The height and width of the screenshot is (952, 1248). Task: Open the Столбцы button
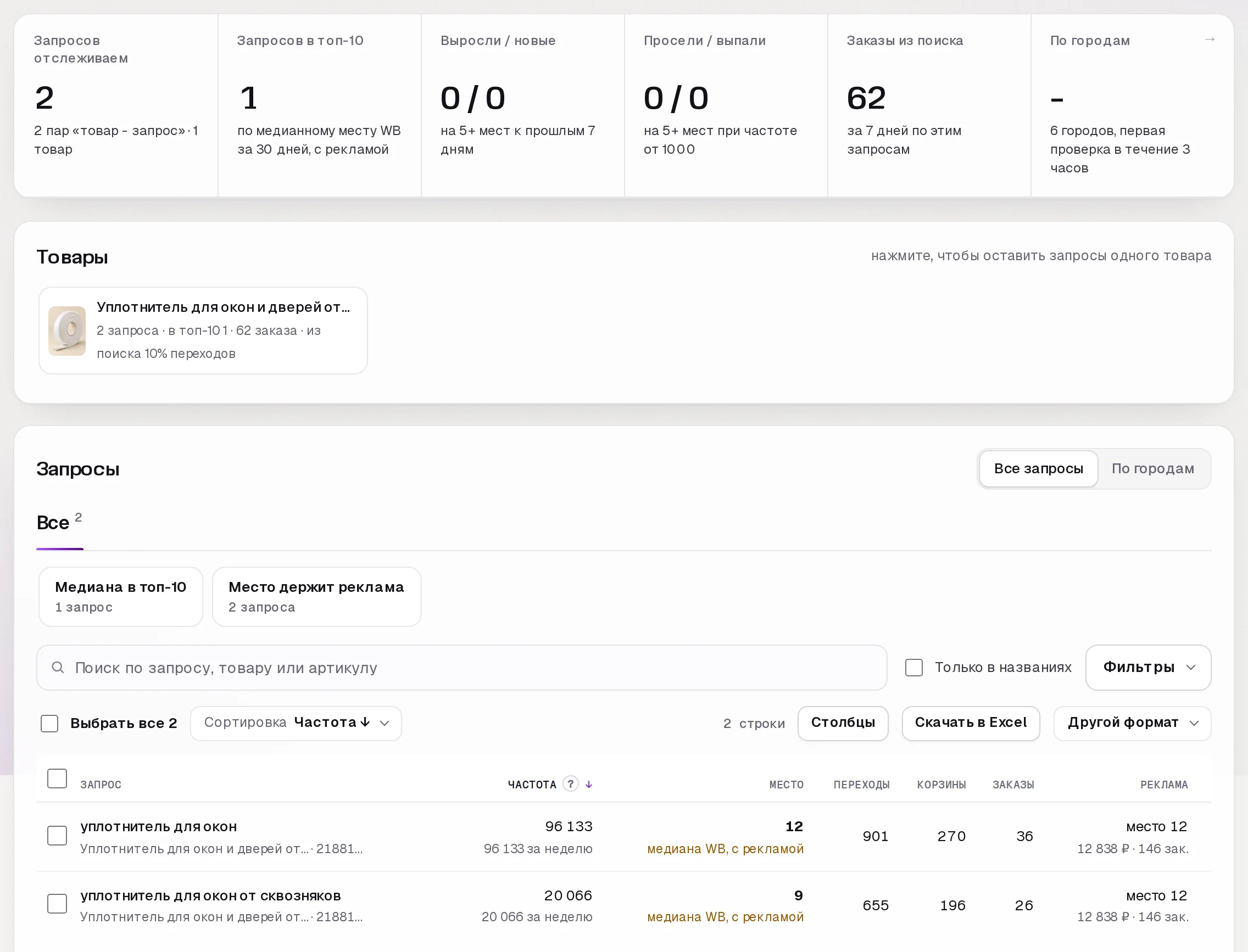[x=843, y=723]
